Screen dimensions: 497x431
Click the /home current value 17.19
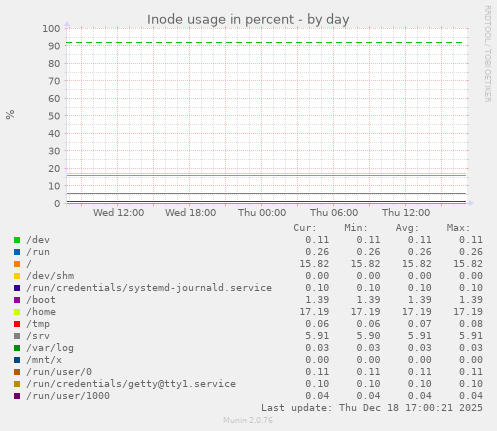pos(314,312)
